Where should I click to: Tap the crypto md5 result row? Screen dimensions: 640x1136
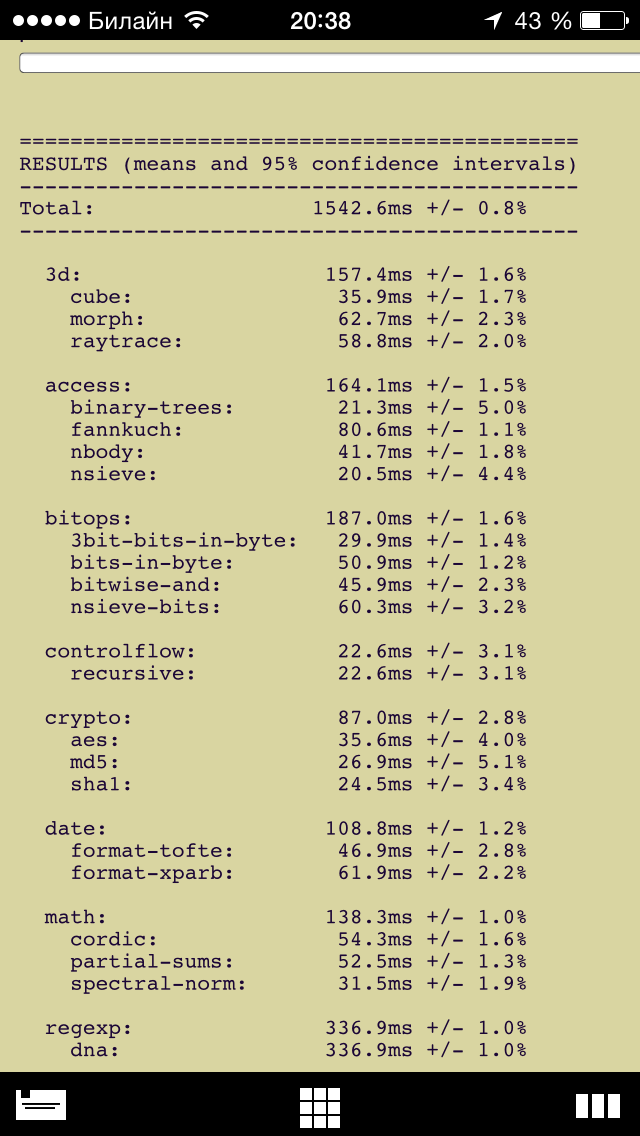(x=298, y=762)
